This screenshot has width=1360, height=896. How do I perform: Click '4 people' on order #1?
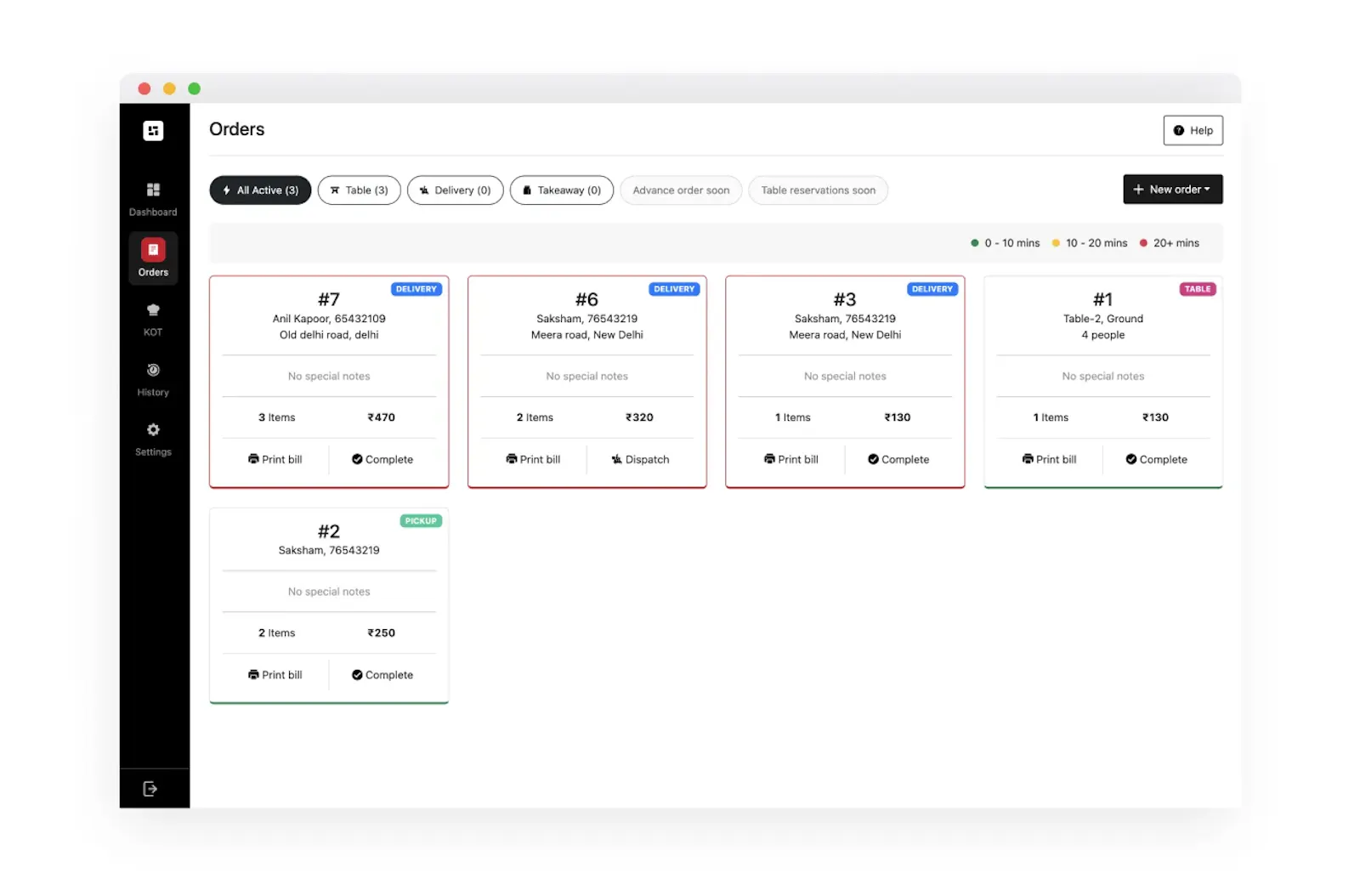(1103, 335)
